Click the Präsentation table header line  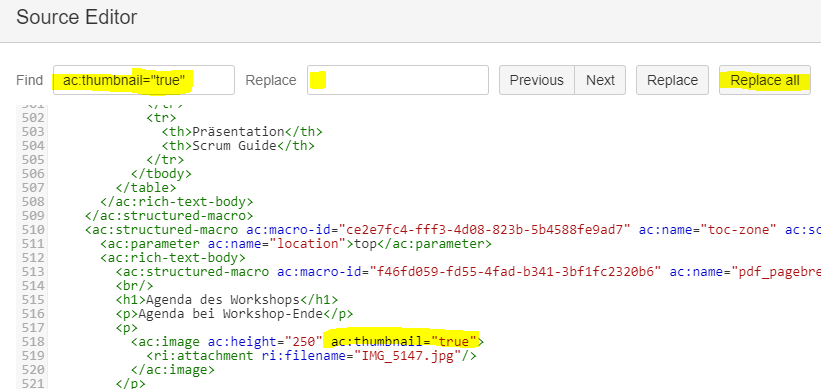tap(242, 131)
